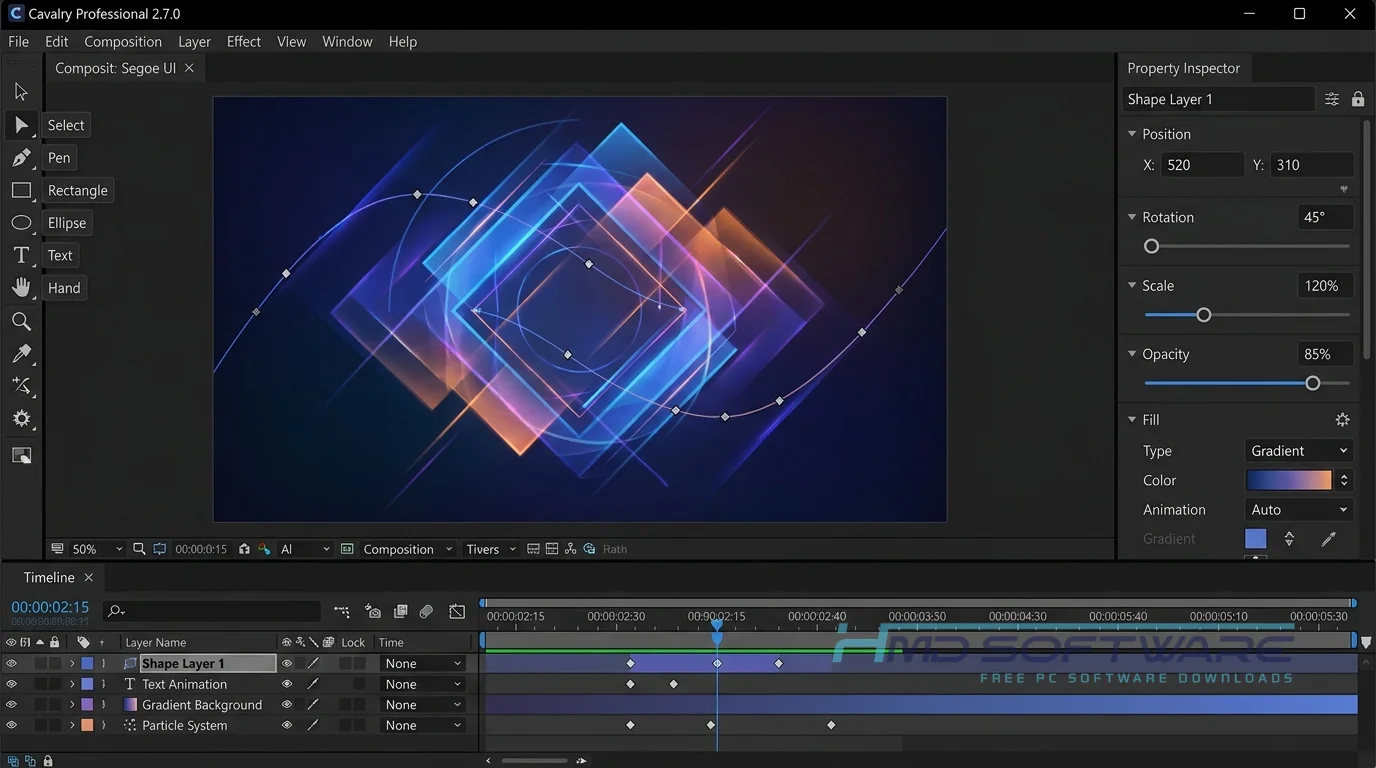Click the stacked frames icon in timeline
Screen dimensions: 1376x768
(401, 611)
